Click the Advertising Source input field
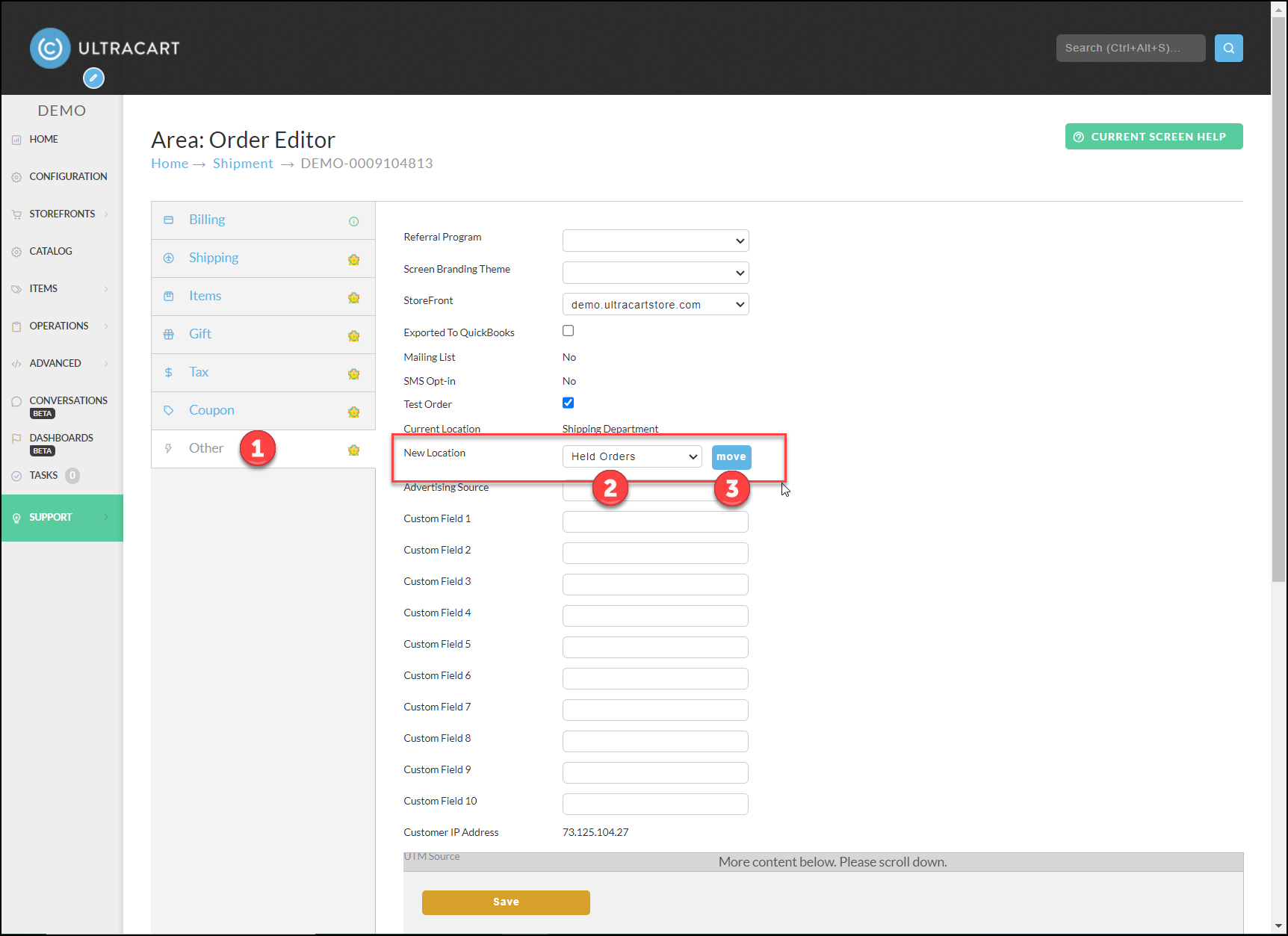 point(655,490)
